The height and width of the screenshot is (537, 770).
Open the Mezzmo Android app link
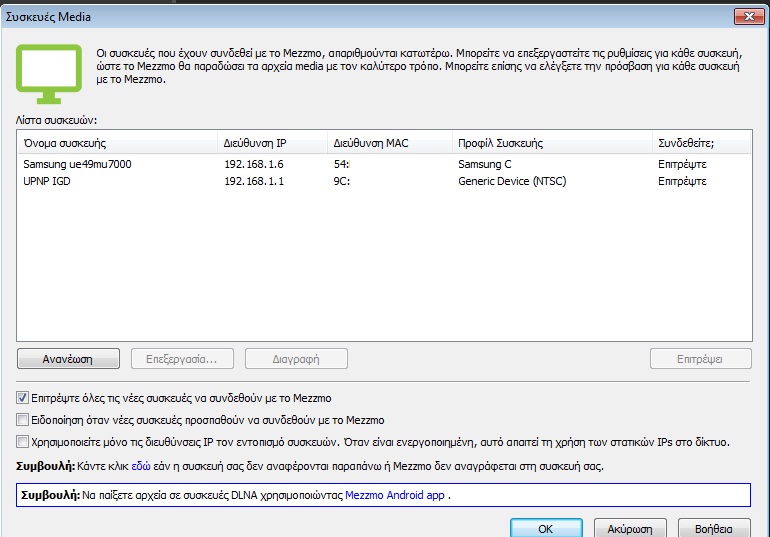[x=395, y=495]
